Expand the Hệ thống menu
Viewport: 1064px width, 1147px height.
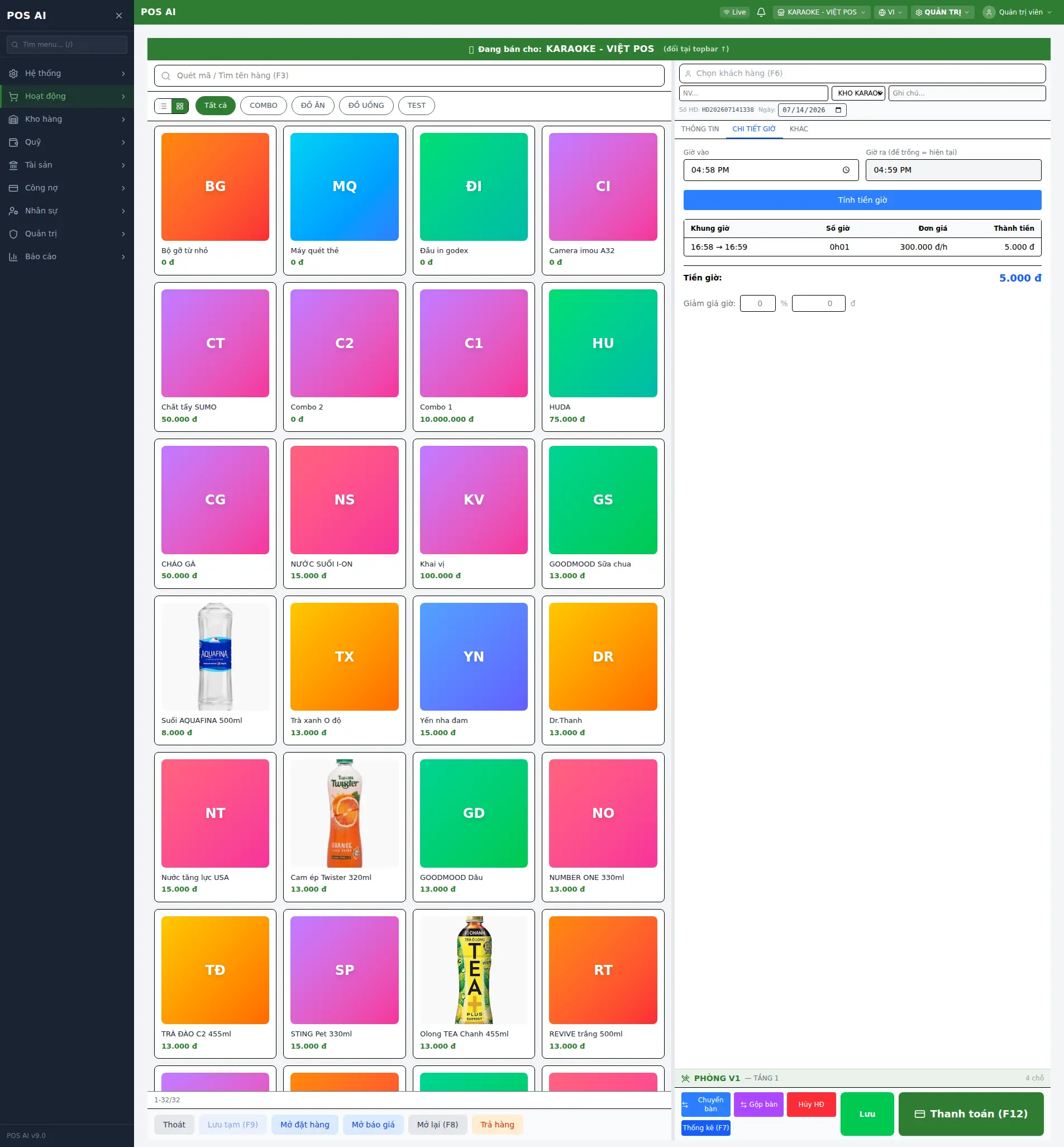67,73
